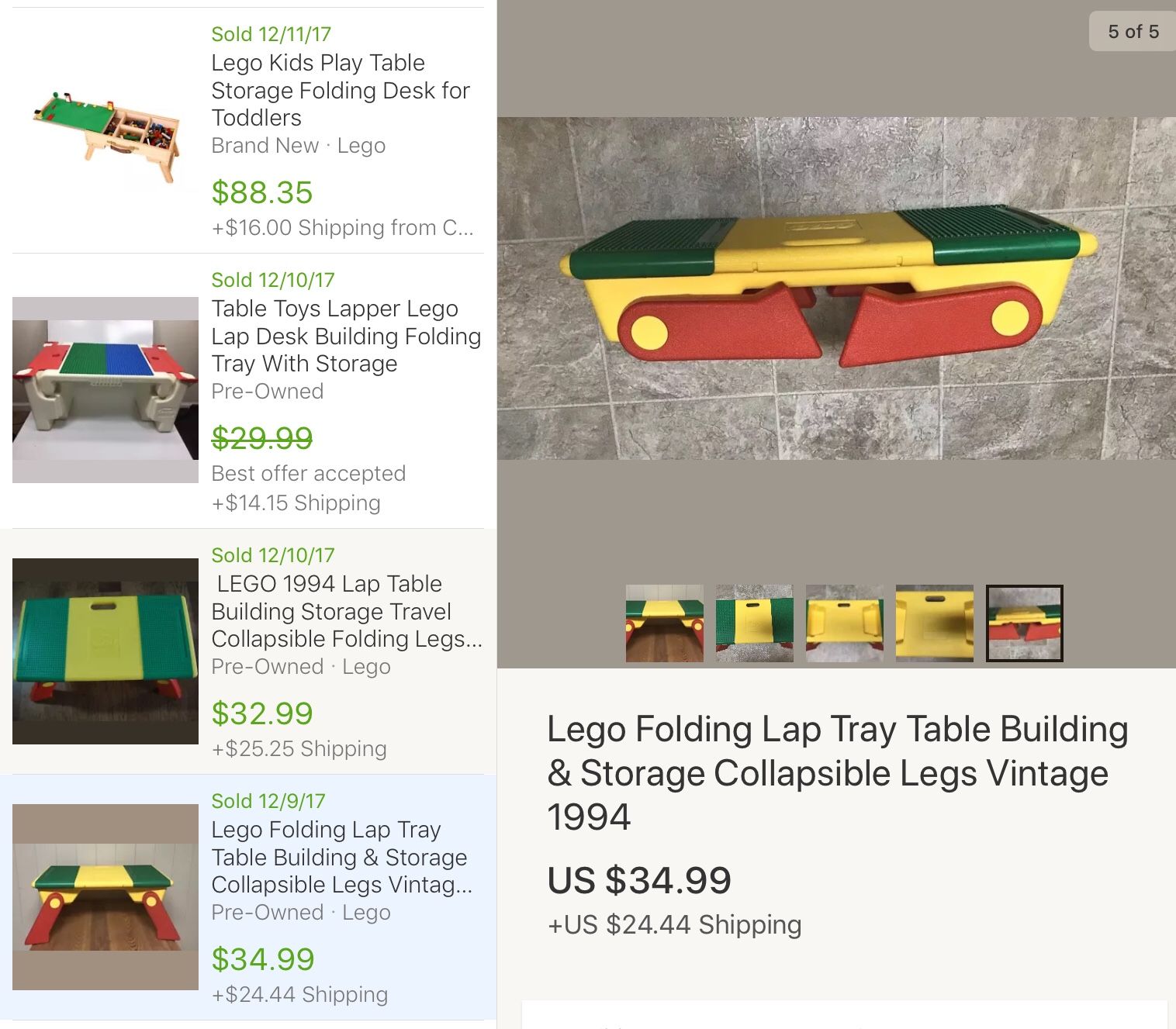Image resolution: width=1176 pixels, height=1029 pixels.
Task: Click the struck-through $29.99 price
Action: tap(262, 438)
